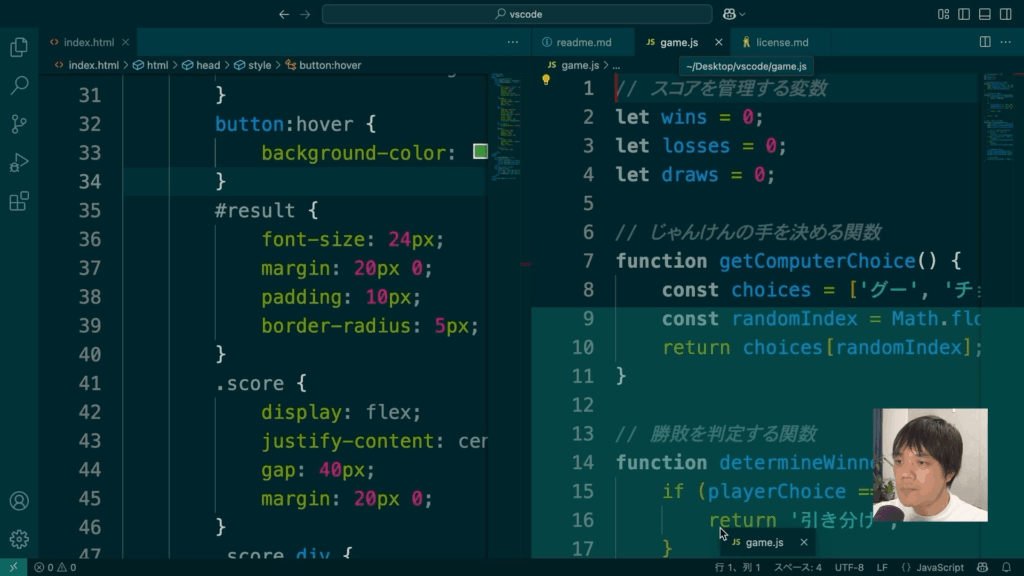The width and height of the screenshot is (1024, 576).
Task: Open the Extensions view
Action: click(x=18, y=202)
